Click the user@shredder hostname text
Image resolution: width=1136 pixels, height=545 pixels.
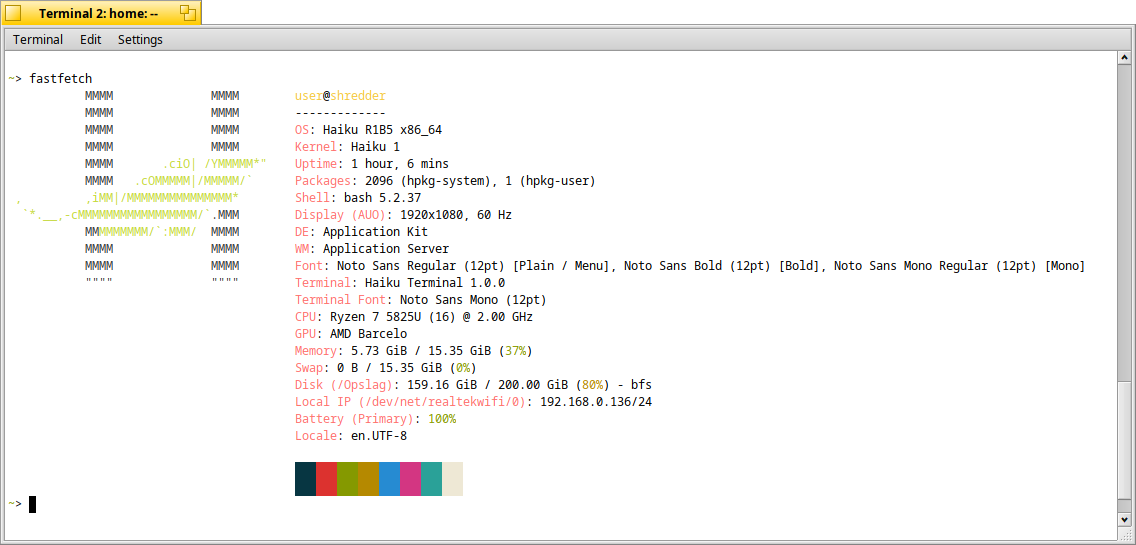340,96
